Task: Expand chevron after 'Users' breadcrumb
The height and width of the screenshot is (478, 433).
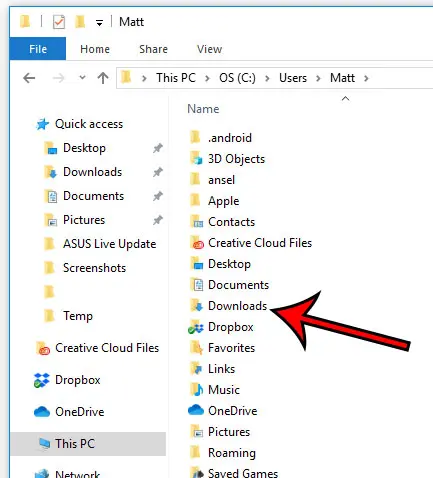Action: [318, 78]
